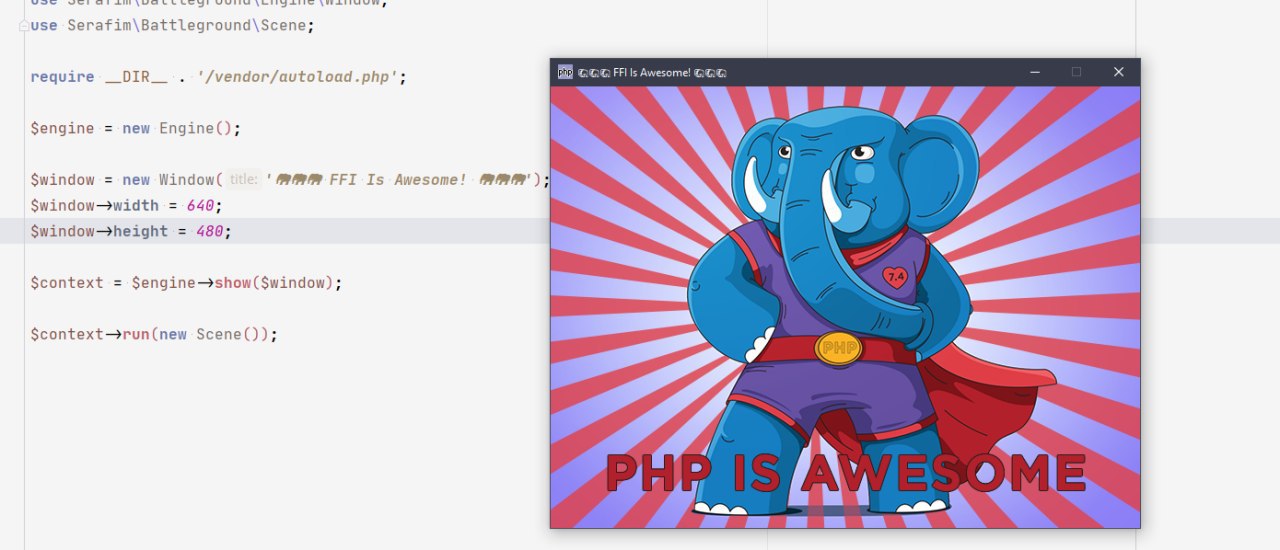The width and height of the screenshot is (1280, 550).
Task: Click the PHP belt buckle on the elephant
Action: point(839,348)
